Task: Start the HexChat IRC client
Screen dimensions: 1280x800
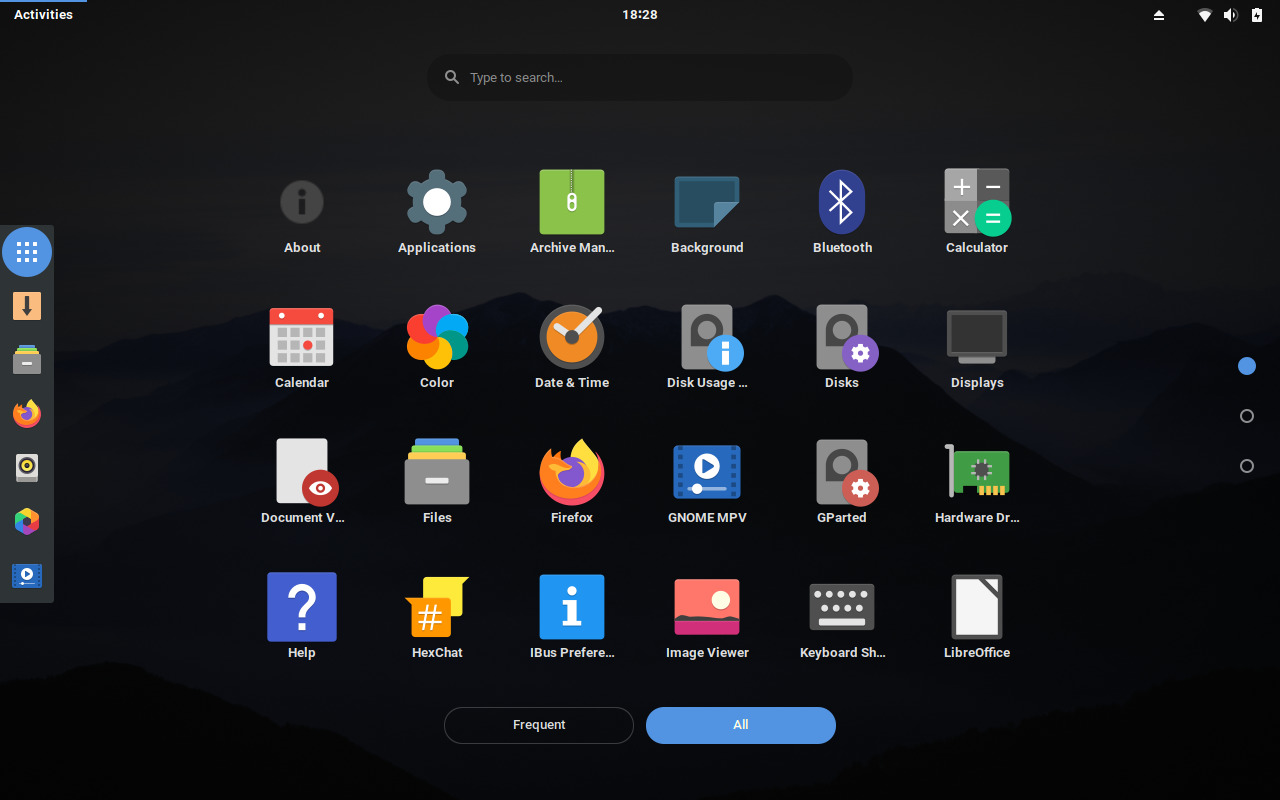Action: click(436, 606)
